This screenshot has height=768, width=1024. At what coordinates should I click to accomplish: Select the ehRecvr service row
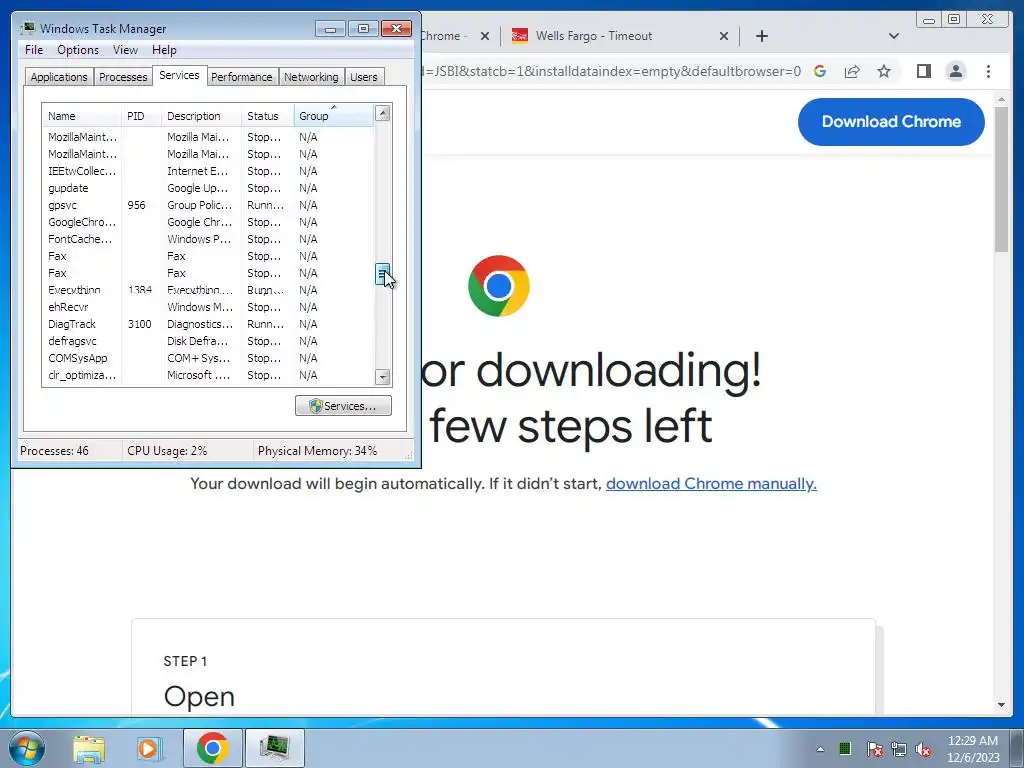point(208,307)
